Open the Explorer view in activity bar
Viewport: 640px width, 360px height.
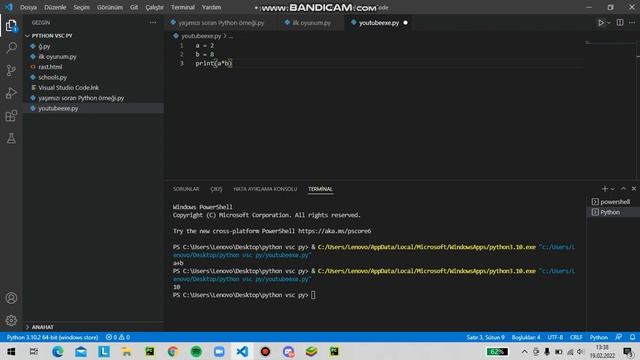11,26
